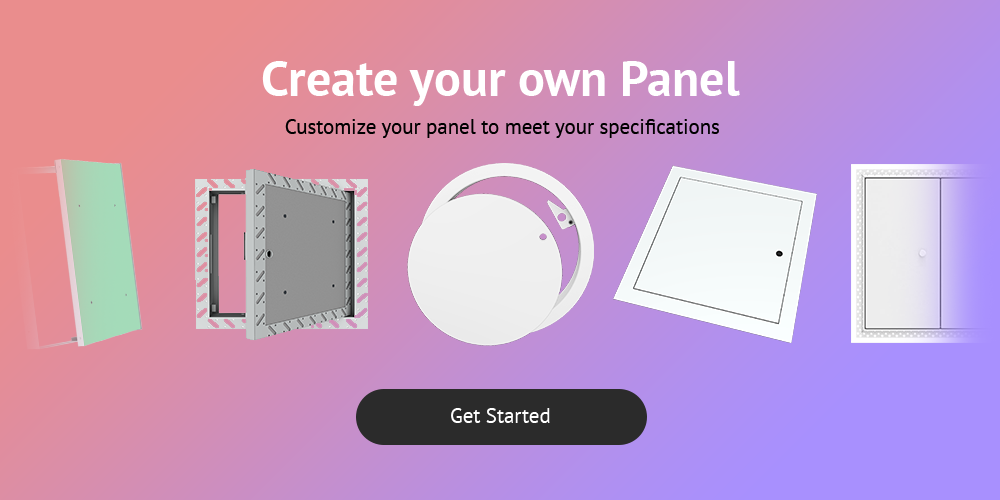Select the round white access panel

(501, 254)
